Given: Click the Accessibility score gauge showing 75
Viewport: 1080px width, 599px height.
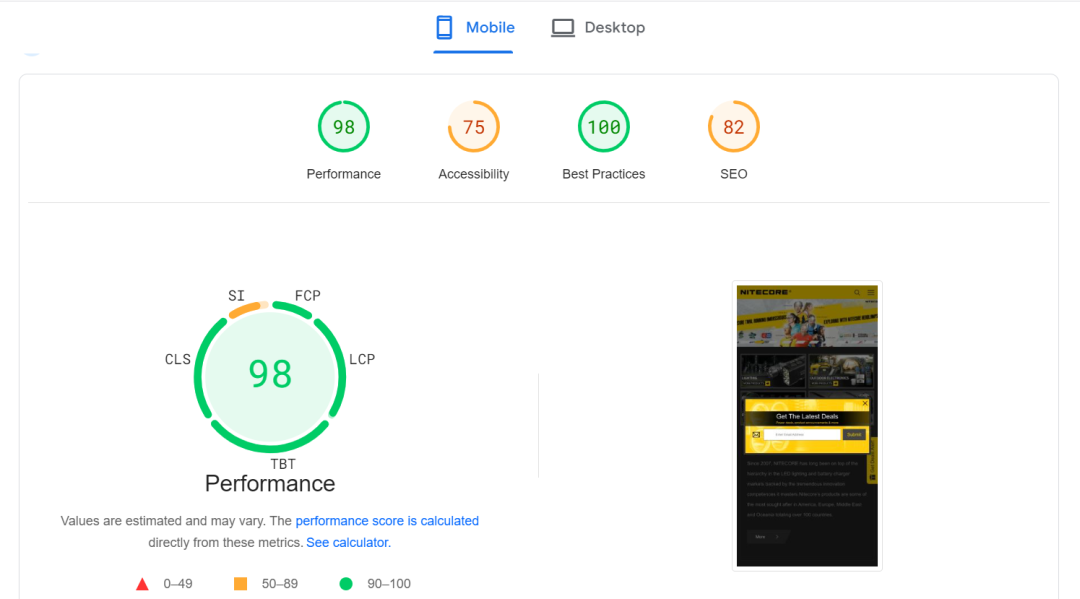Looking at the screenshot, I should (474, 127).
